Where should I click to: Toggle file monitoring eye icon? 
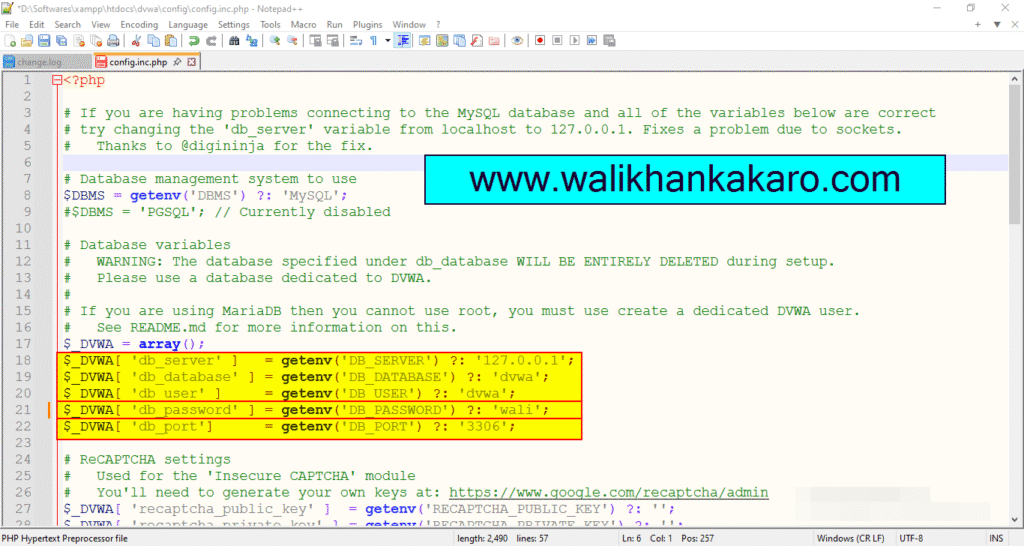coord(517,40)
